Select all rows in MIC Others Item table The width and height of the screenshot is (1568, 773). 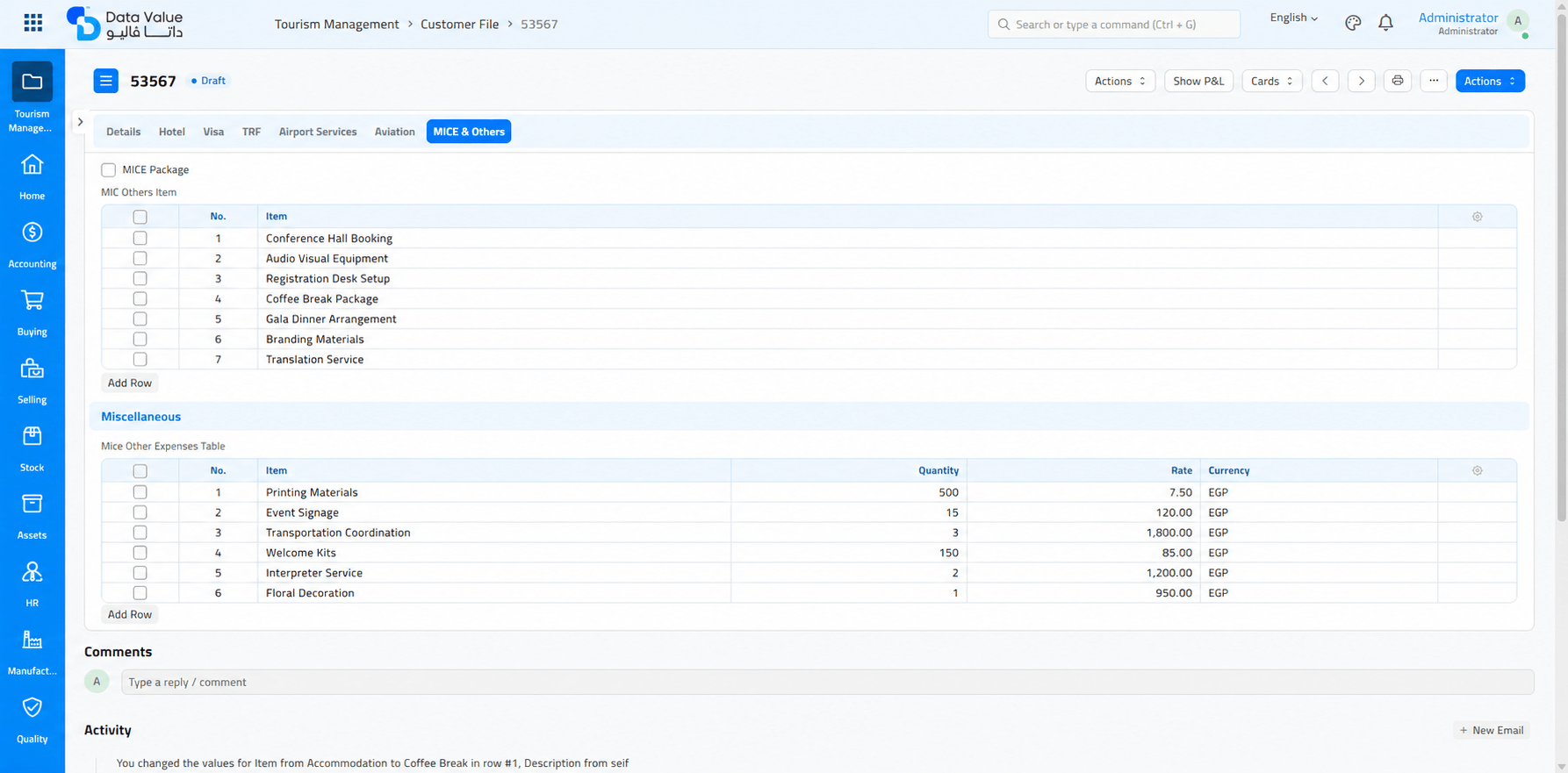pyautogui.click(x=140, y=217)
